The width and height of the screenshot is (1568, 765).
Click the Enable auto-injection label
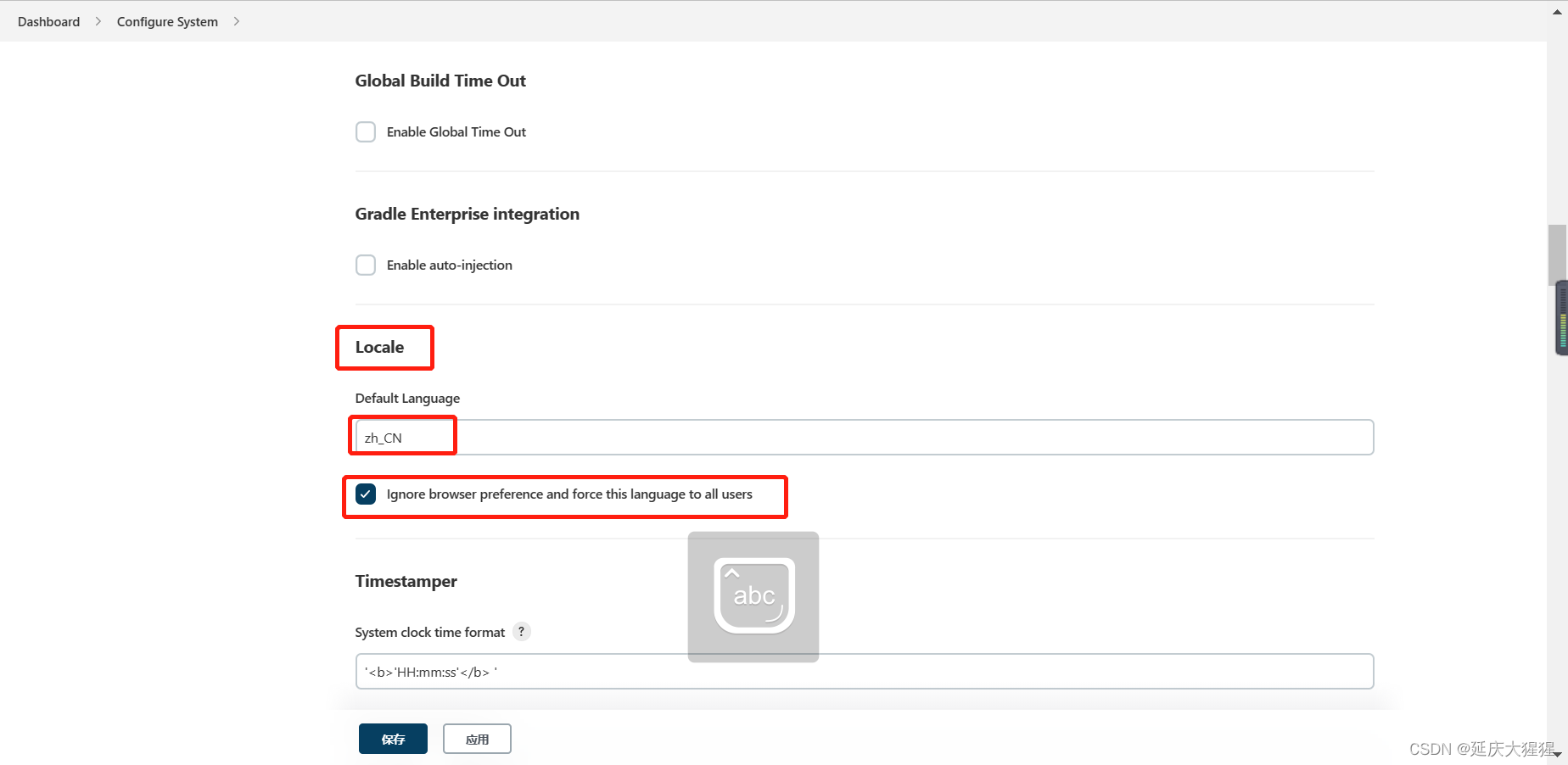coord(450,265)
